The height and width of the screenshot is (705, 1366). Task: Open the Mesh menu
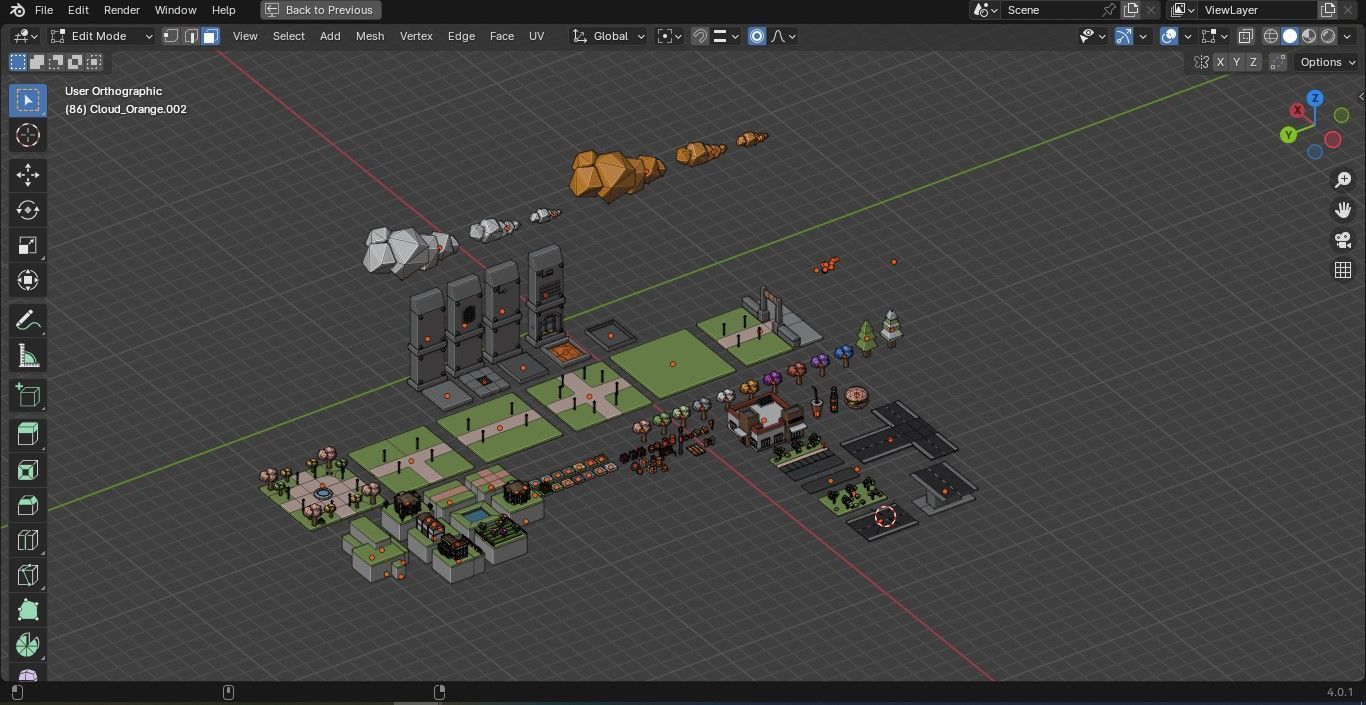tap(370, 36)
